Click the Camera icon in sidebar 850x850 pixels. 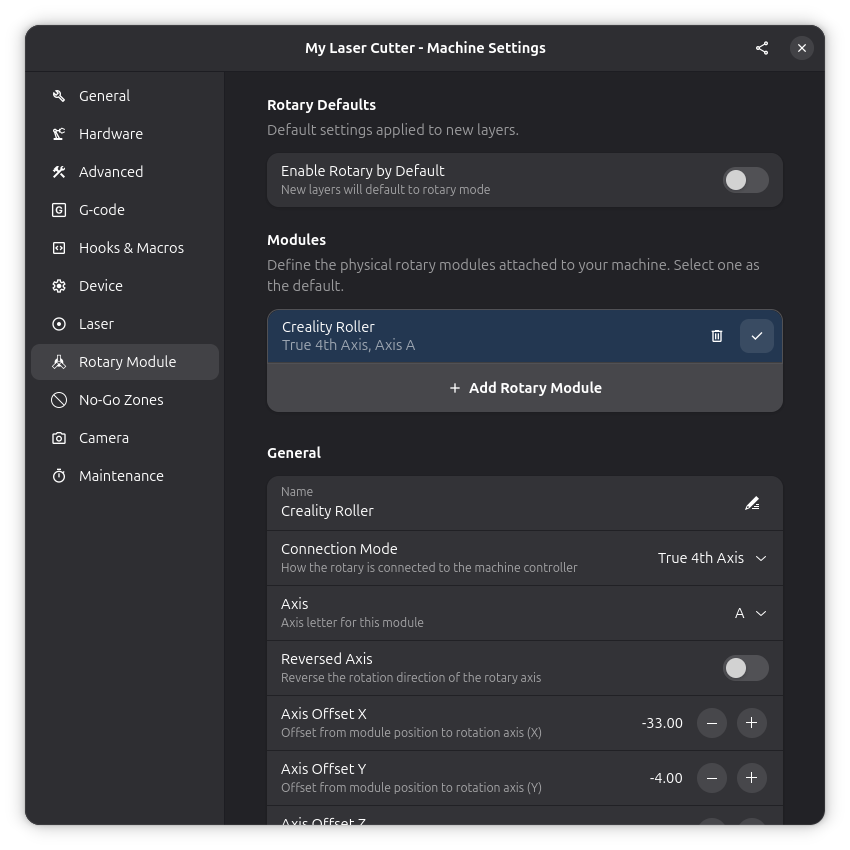tap(59, 438)
